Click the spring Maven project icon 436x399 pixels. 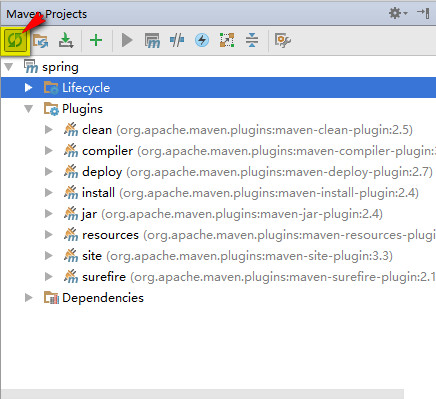[31, 67]
